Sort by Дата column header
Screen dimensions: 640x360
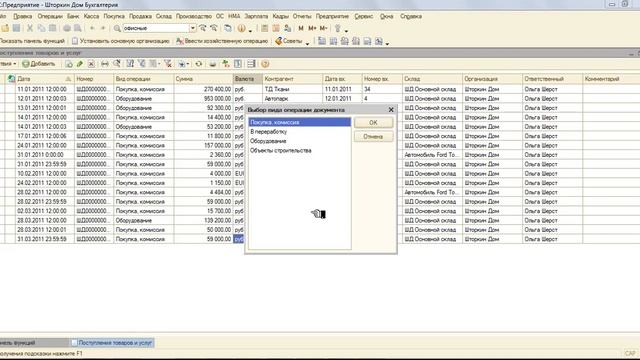pyautogui.click(x=44, y=79)
